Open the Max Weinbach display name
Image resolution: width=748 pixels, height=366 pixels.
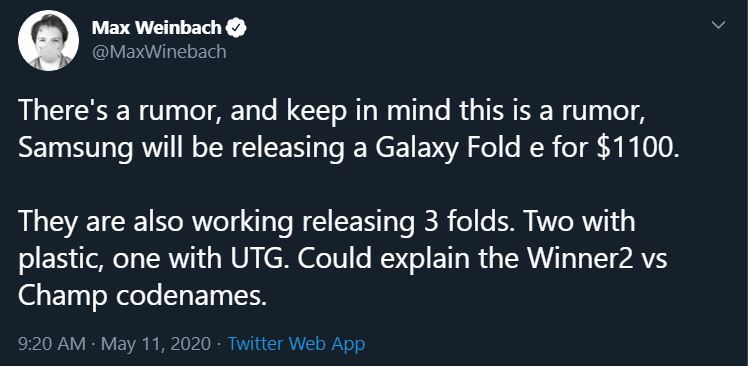pos(156,28)
